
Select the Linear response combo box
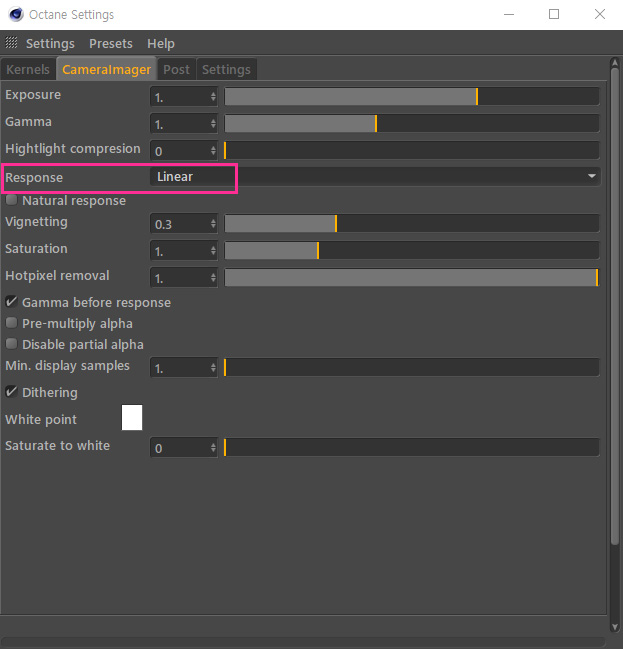coord(375,177)
